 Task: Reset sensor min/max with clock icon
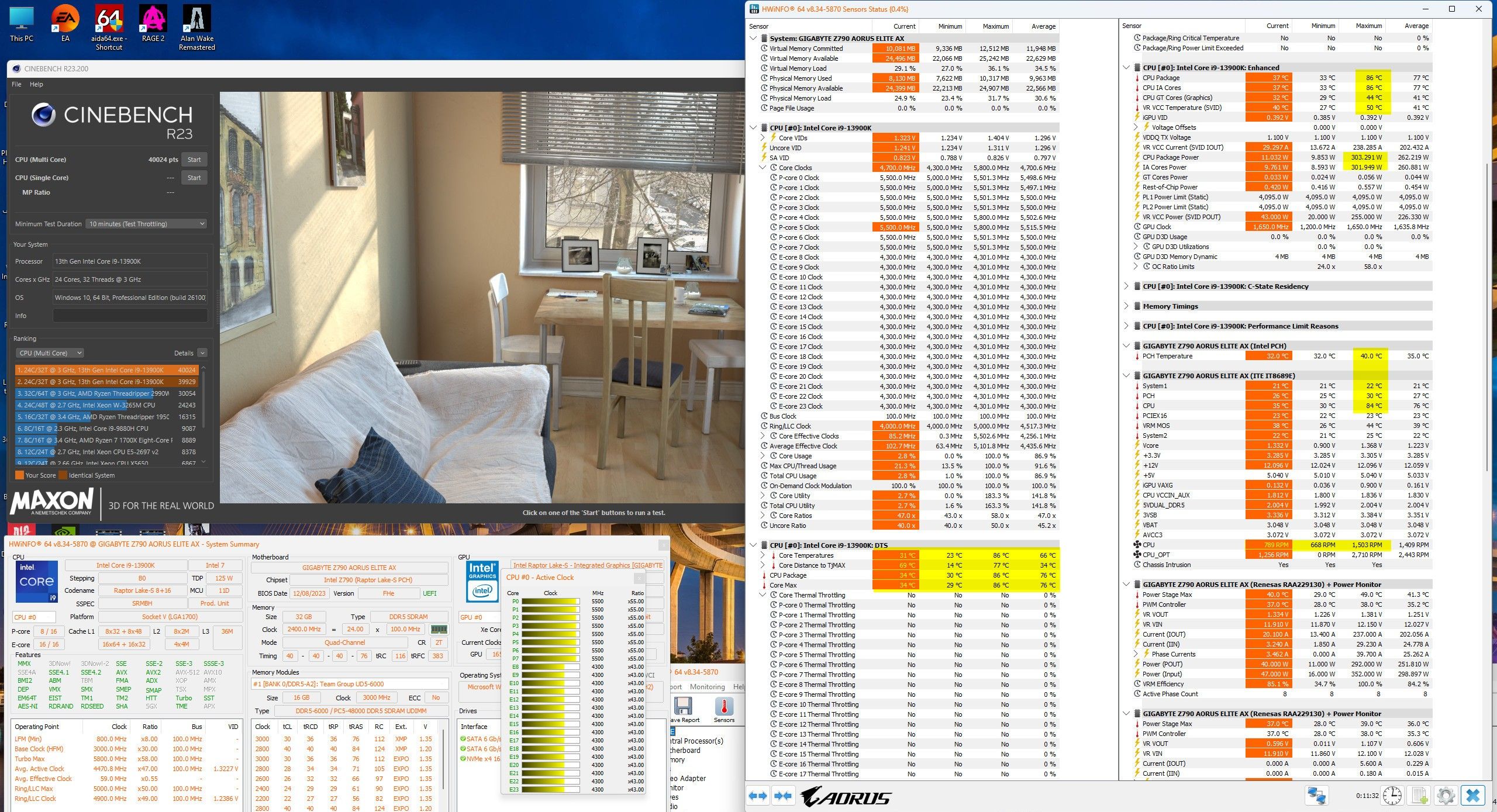pos(1392,796)
